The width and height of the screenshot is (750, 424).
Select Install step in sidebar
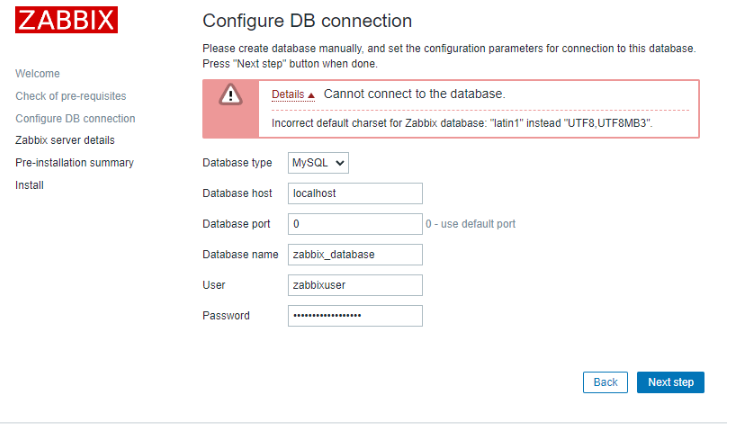tap(29, 185)
